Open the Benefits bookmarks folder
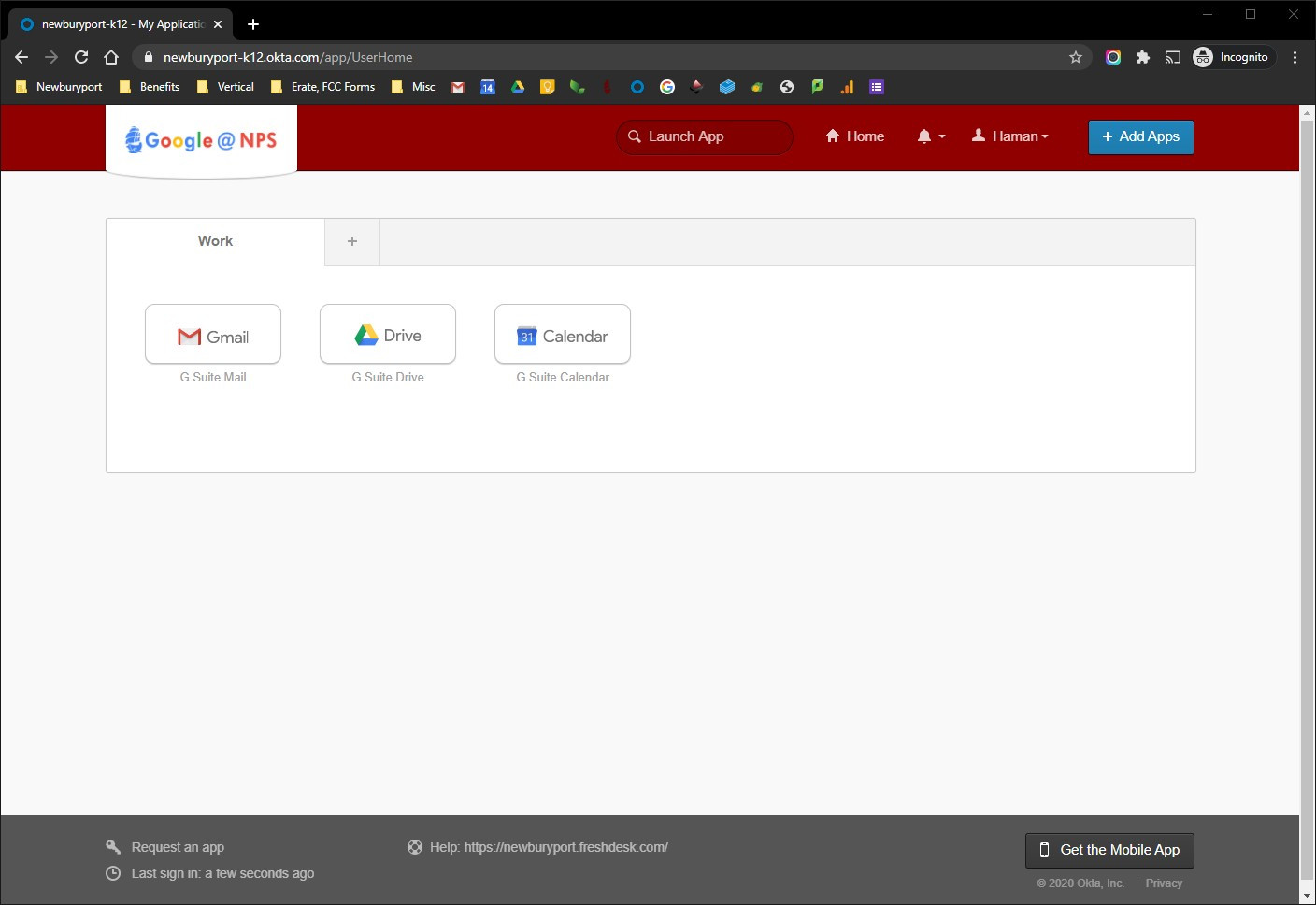Image resolution: width=1316 pixels, height=905 pixels. click(150, 87)
